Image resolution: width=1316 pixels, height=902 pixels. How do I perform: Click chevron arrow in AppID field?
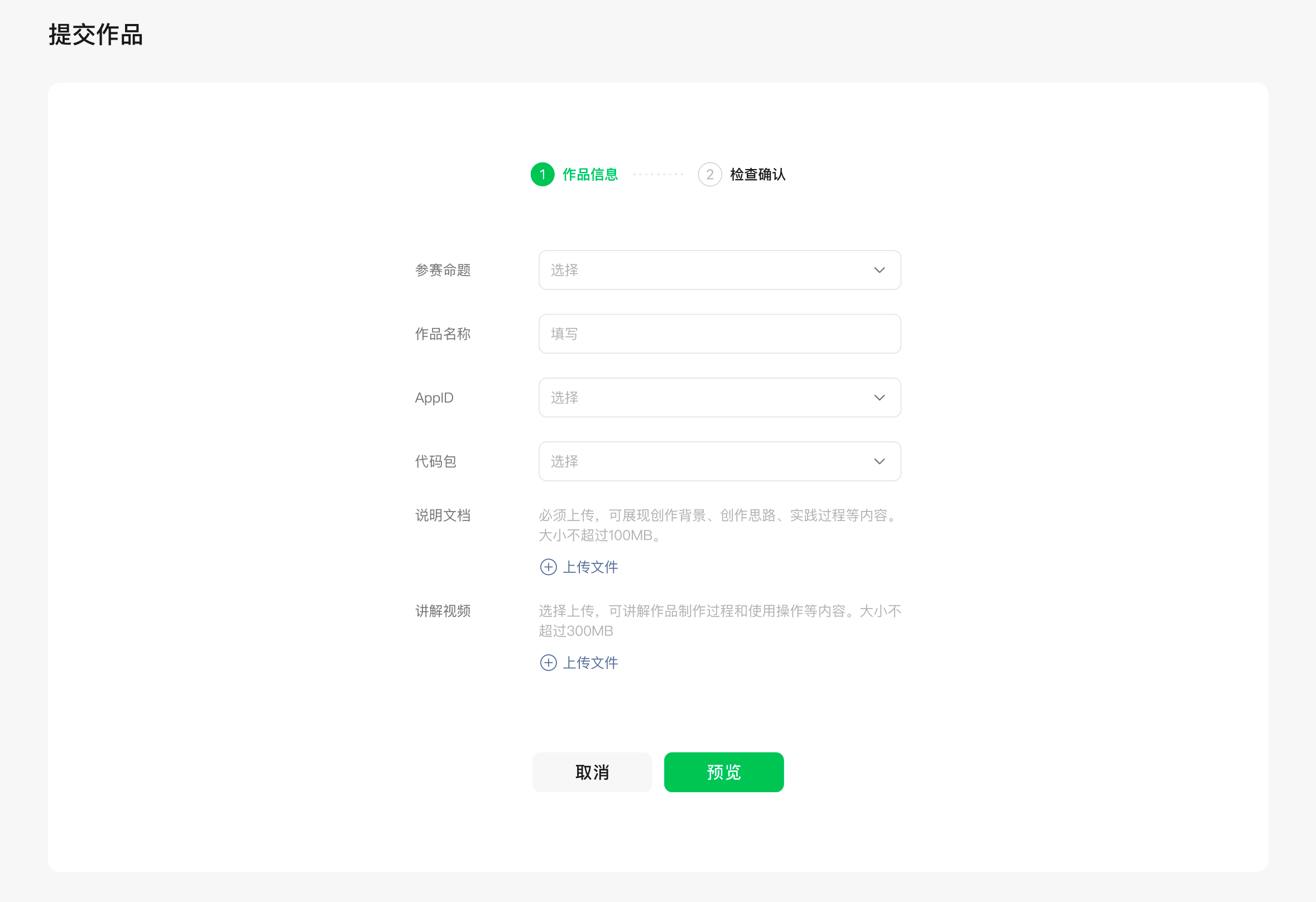coord(879,398)
